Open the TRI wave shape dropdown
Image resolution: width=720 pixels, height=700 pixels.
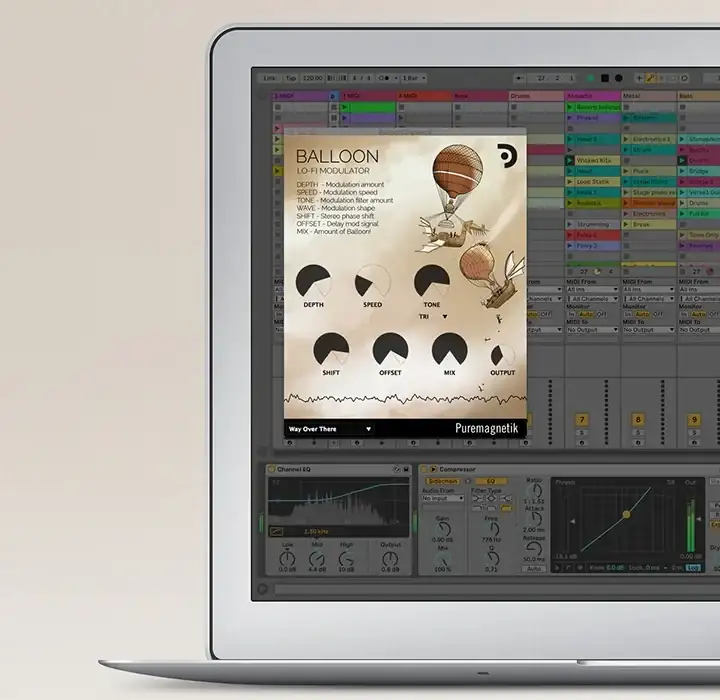[x=433, y=316]
